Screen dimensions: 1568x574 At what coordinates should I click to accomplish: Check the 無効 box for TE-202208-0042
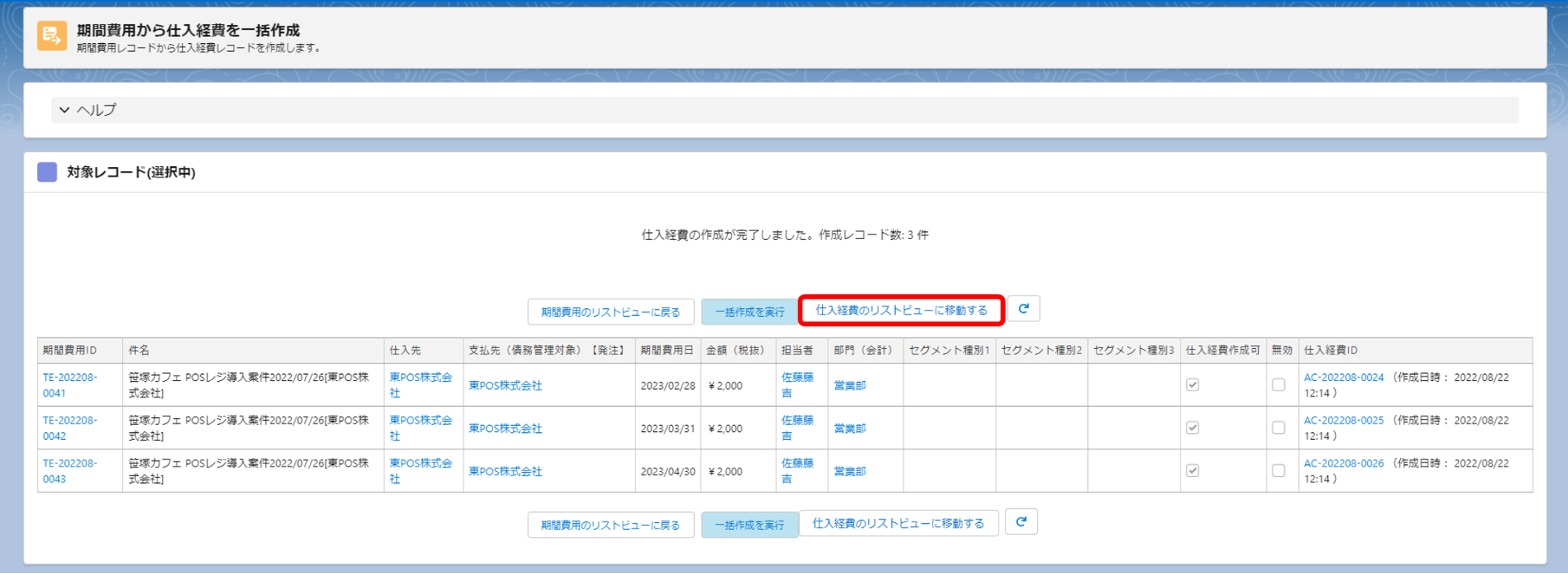(1279, 427)
